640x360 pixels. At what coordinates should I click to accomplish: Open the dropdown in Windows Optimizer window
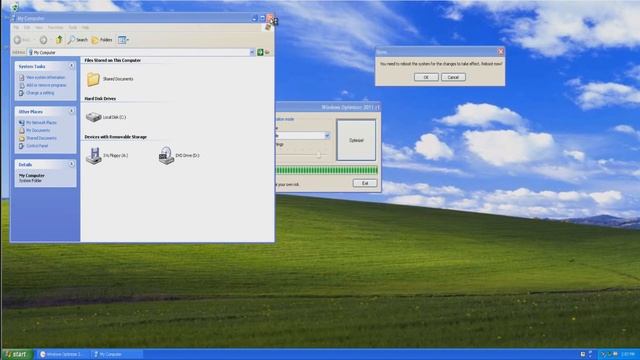tap(327, 136)
